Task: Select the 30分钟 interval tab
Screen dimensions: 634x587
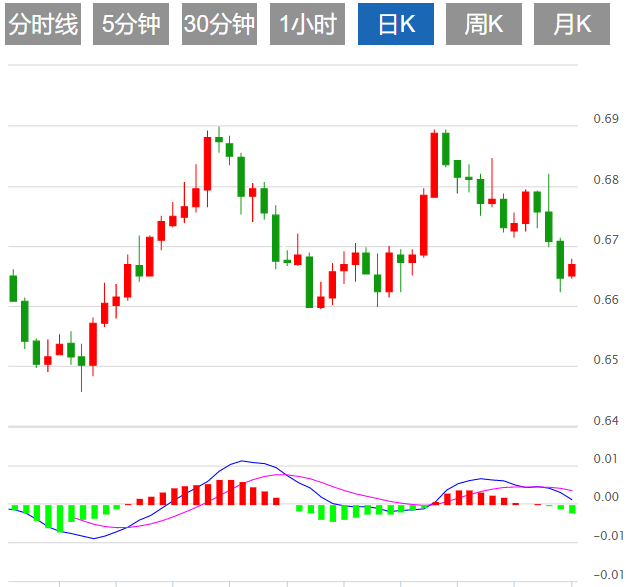Action: pyautogui.click(x=219, y=24)
